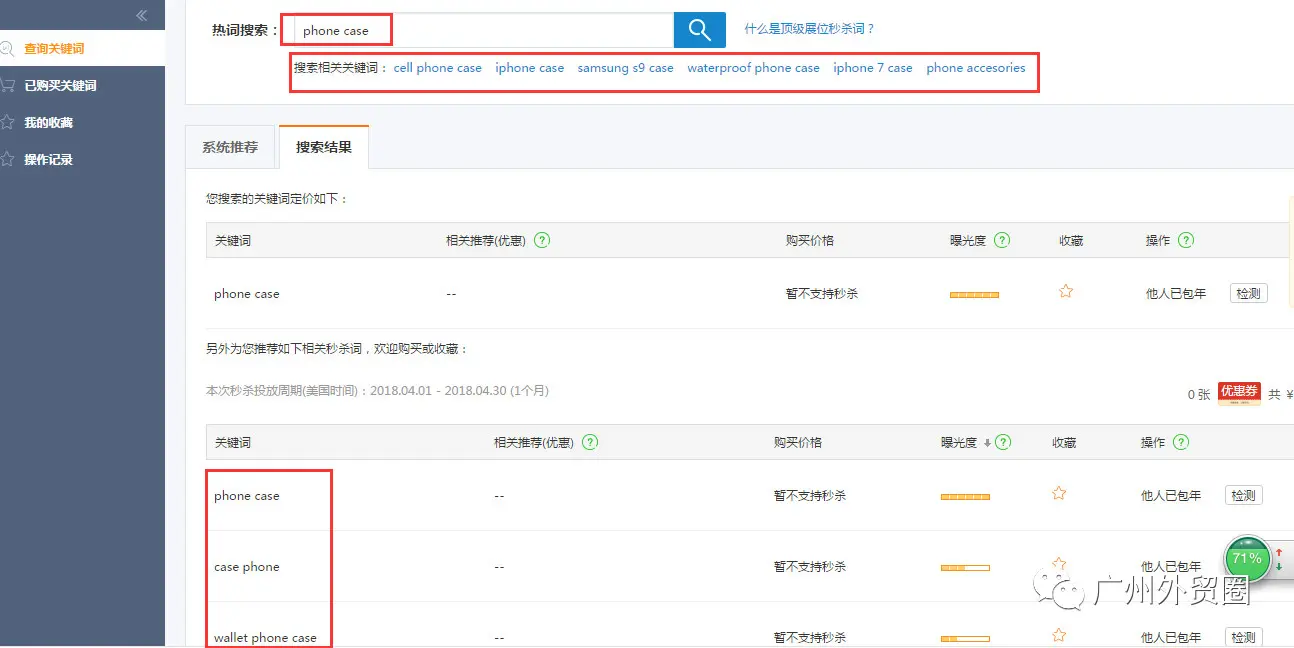
Task: Click exposure bar of phone case in searched-keyword table
Action: pyautogui.click(x=974, y=294)
